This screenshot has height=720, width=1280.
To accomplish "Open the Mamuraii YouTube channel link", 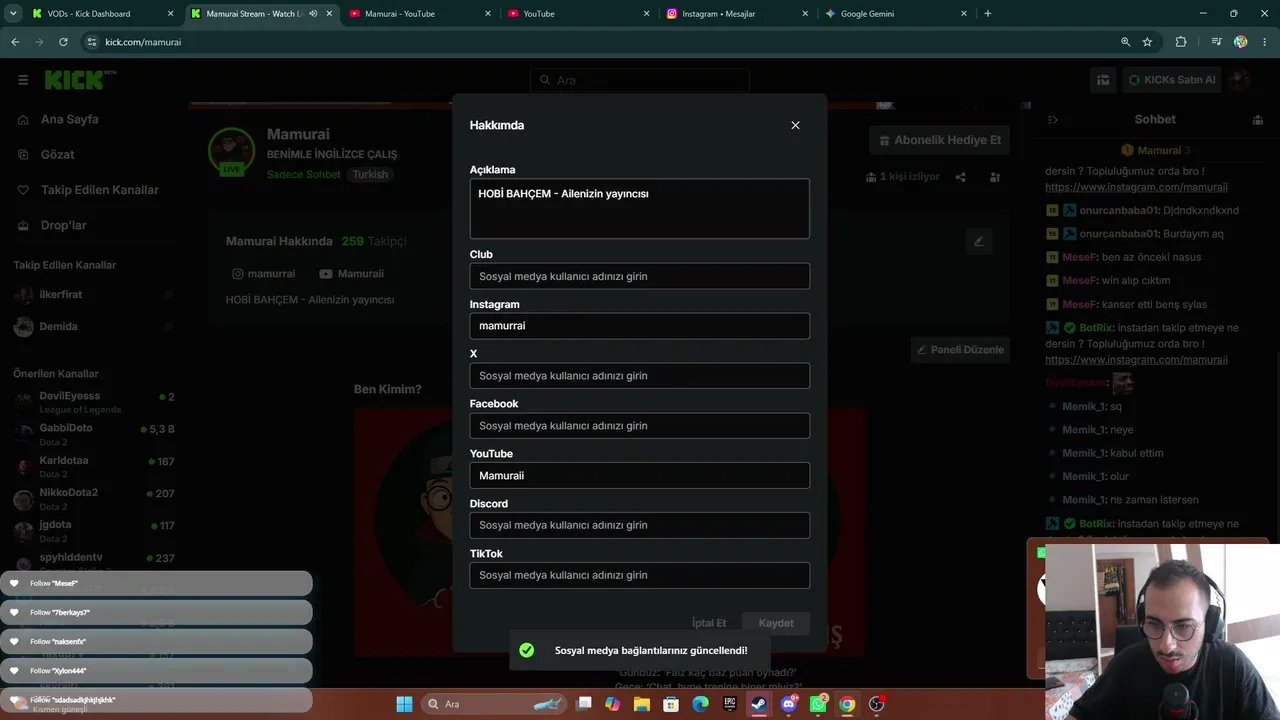I will coord(351,274).
